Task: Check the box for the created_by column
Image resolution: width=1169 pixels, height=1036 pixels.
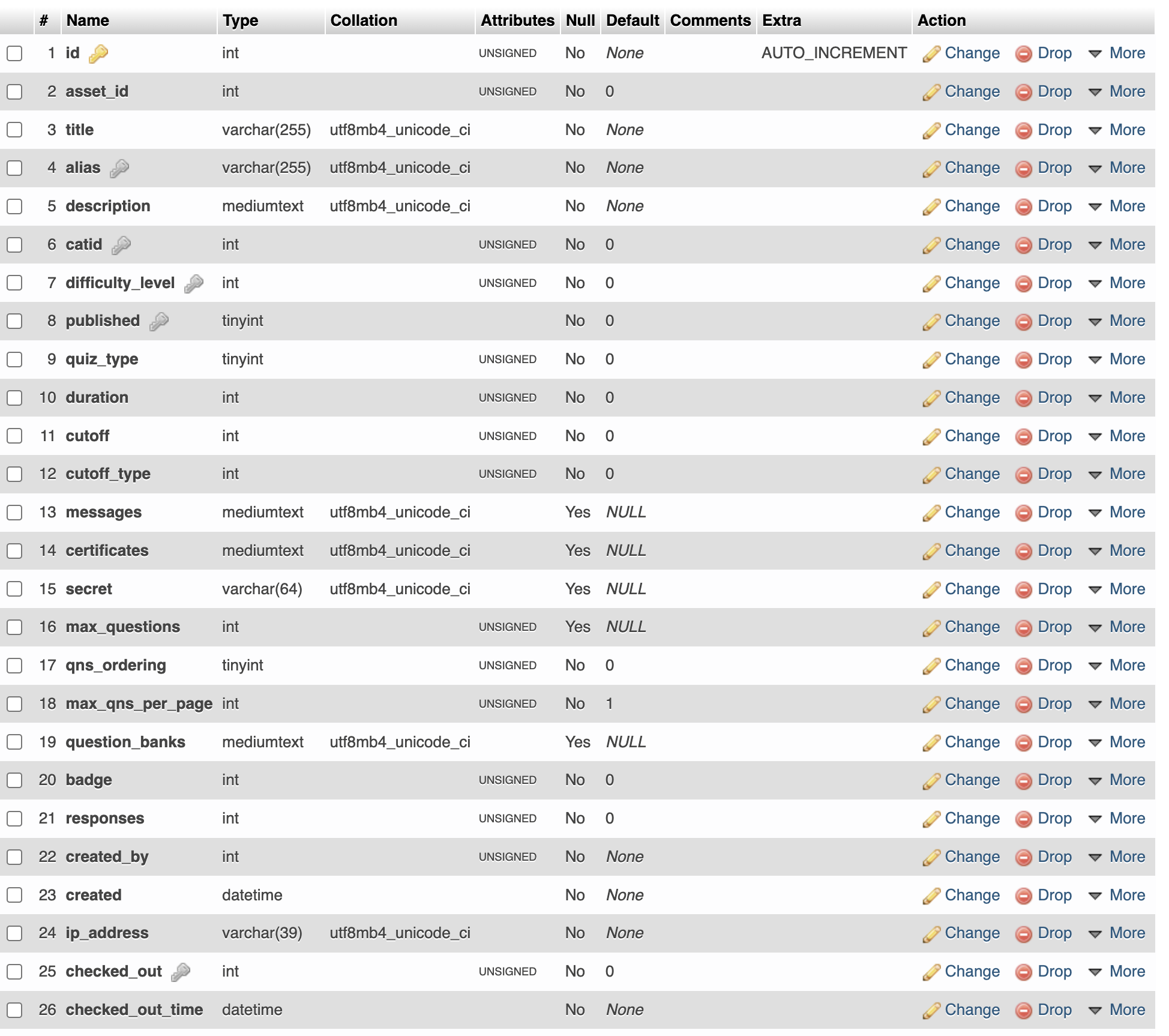Action: coord(14,857)
